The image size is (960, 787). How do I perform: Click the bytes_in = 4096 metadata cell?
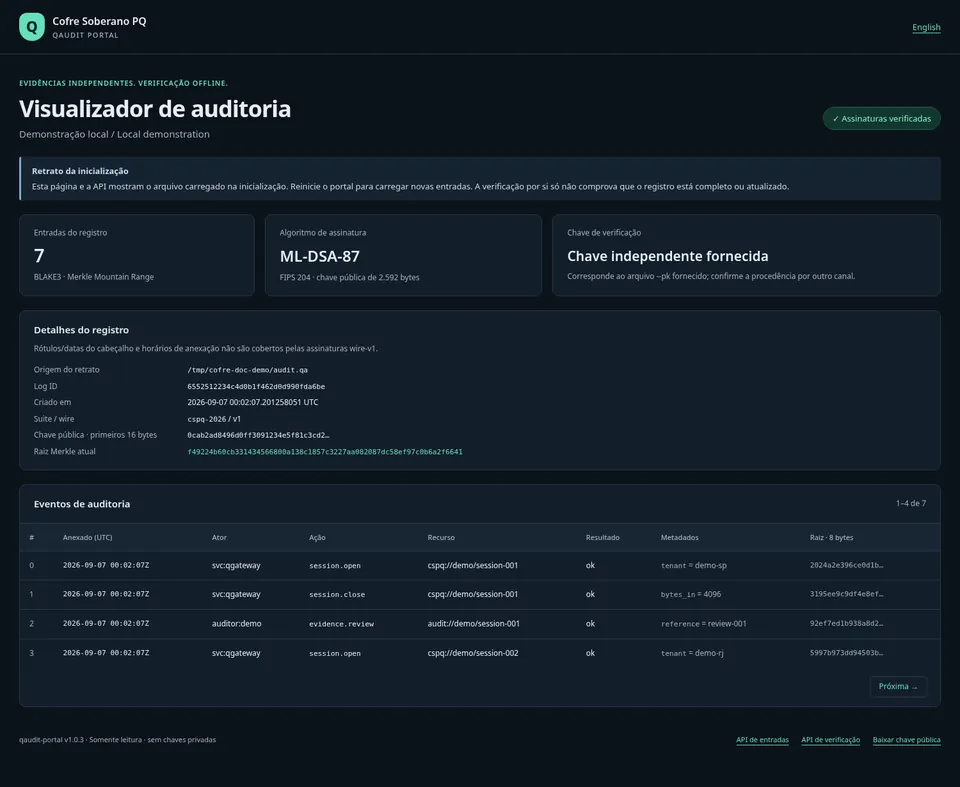click(691, 595)
